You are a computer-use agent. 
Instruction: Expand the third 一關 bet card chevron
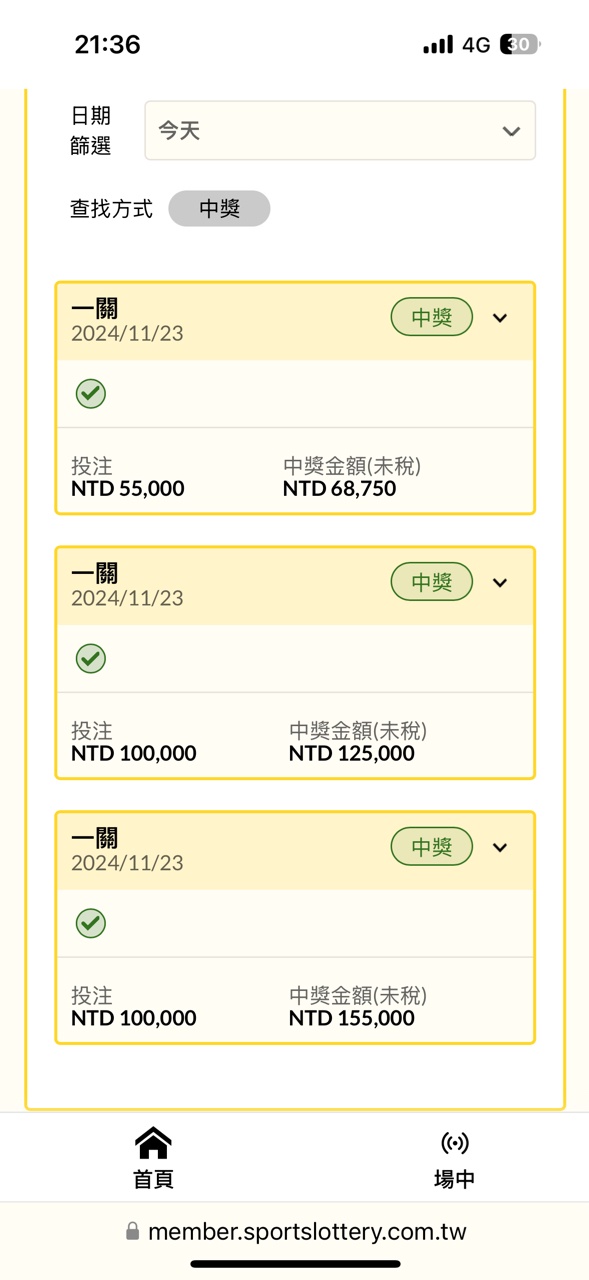click(x=500, y=848)
